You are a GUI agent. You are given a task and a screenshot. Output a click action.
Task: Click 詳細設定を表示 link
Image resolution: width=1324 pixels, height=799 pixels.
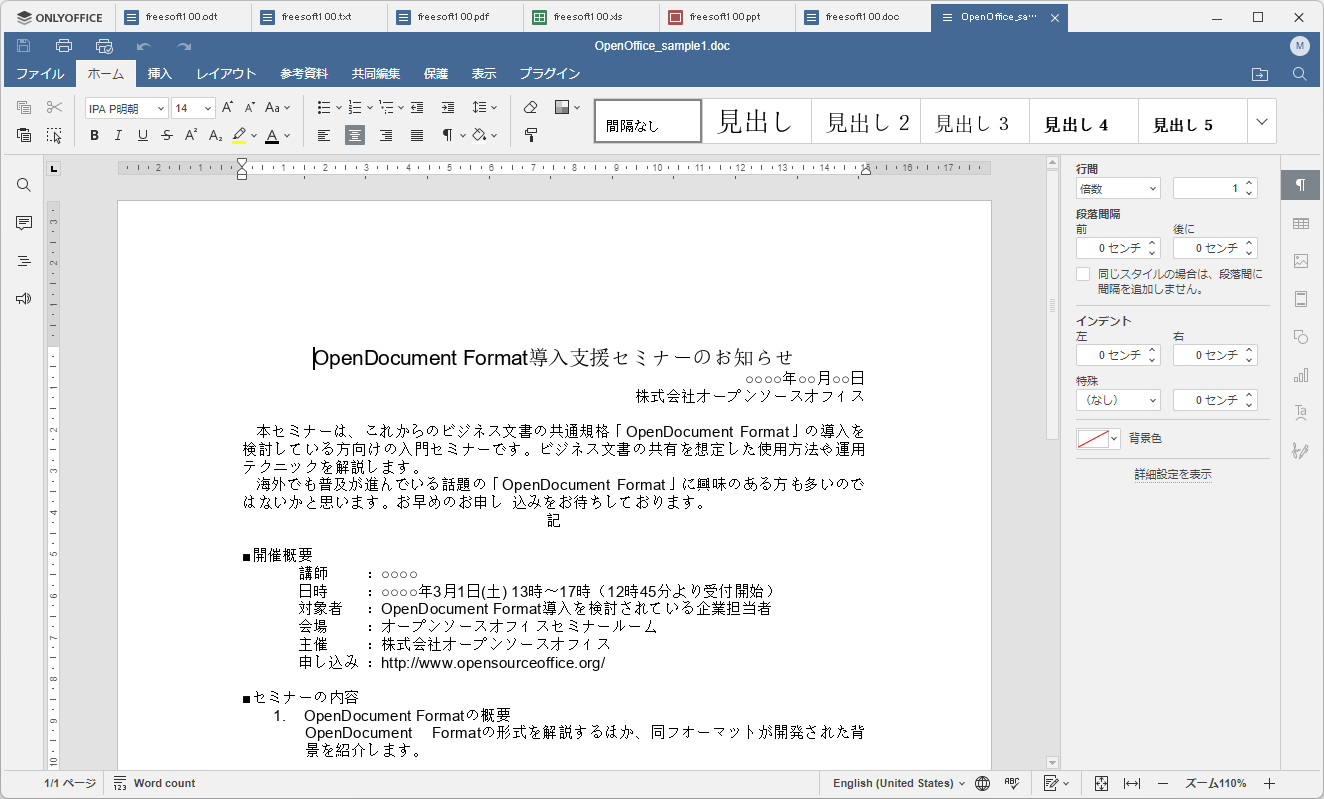click(1172, 474)
